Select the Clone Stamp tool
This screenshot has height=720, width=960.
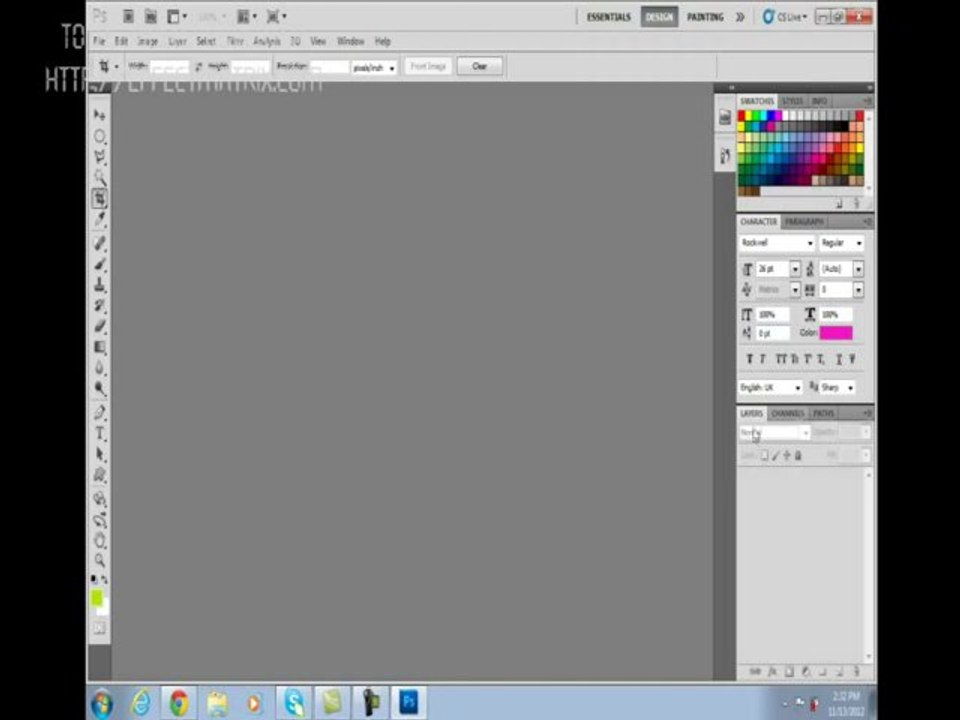tap(100, 285)
